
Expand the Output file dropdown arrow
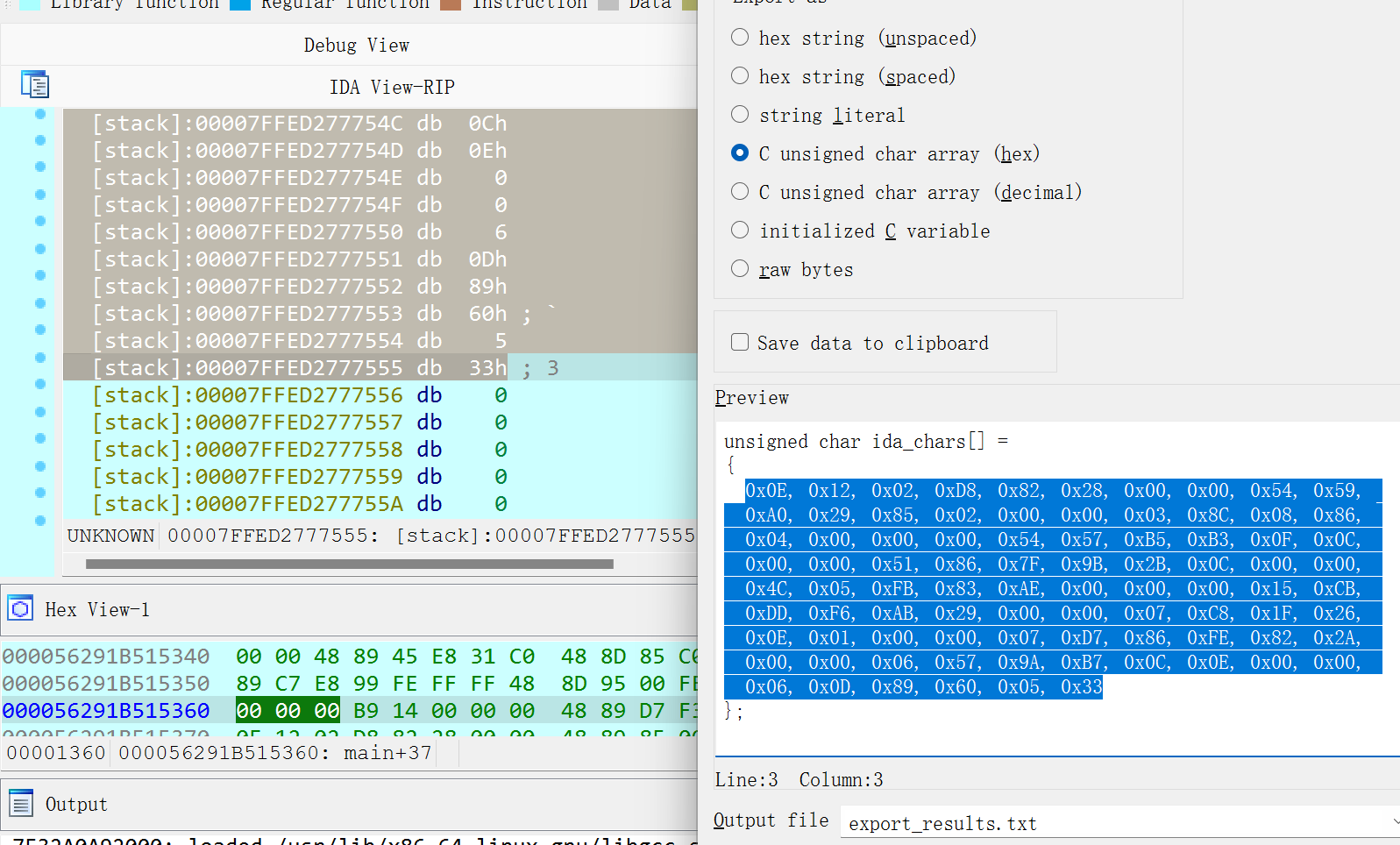(1394, 822)
